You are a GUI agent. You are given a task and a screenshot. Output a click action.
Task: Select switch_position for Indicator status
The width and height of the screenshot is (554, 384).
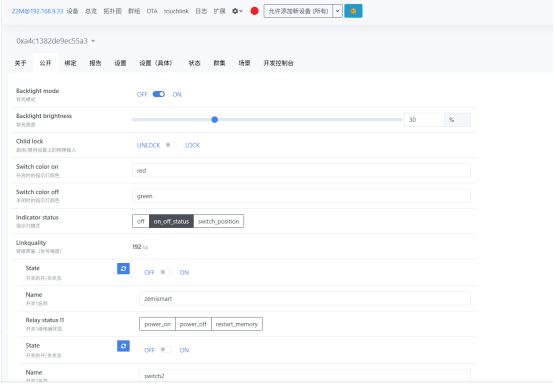(x=218, y=221)
